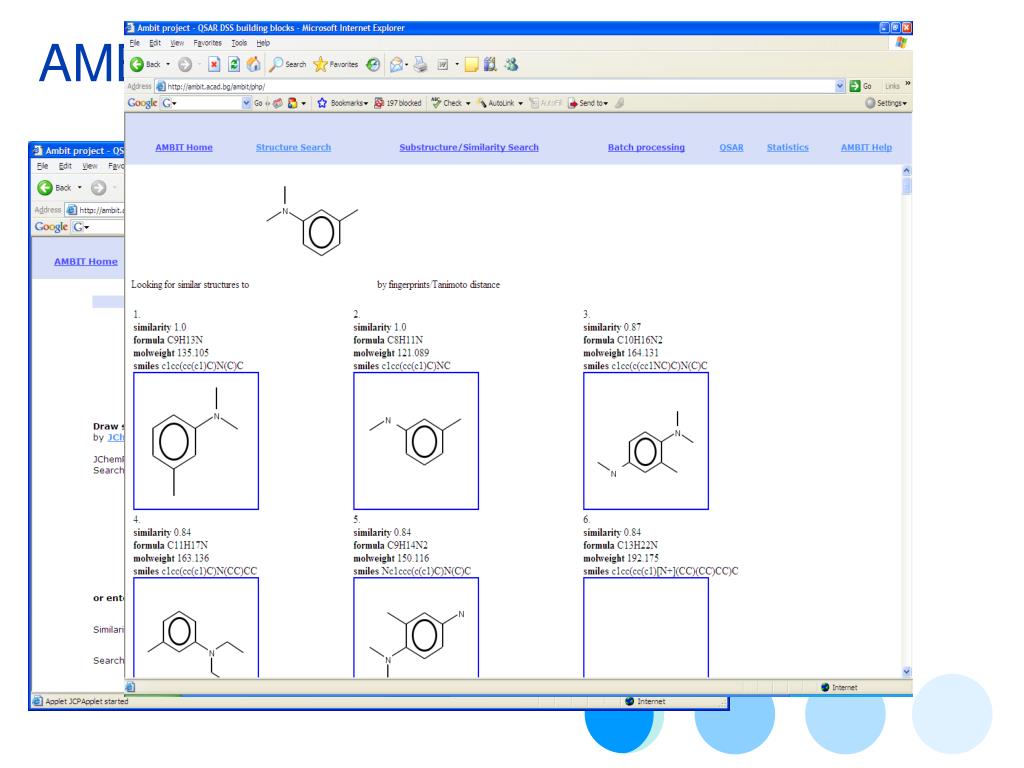Click the Mail envelope icon
The width and height of the screenshot is (1024, 768).
(396, 64)
